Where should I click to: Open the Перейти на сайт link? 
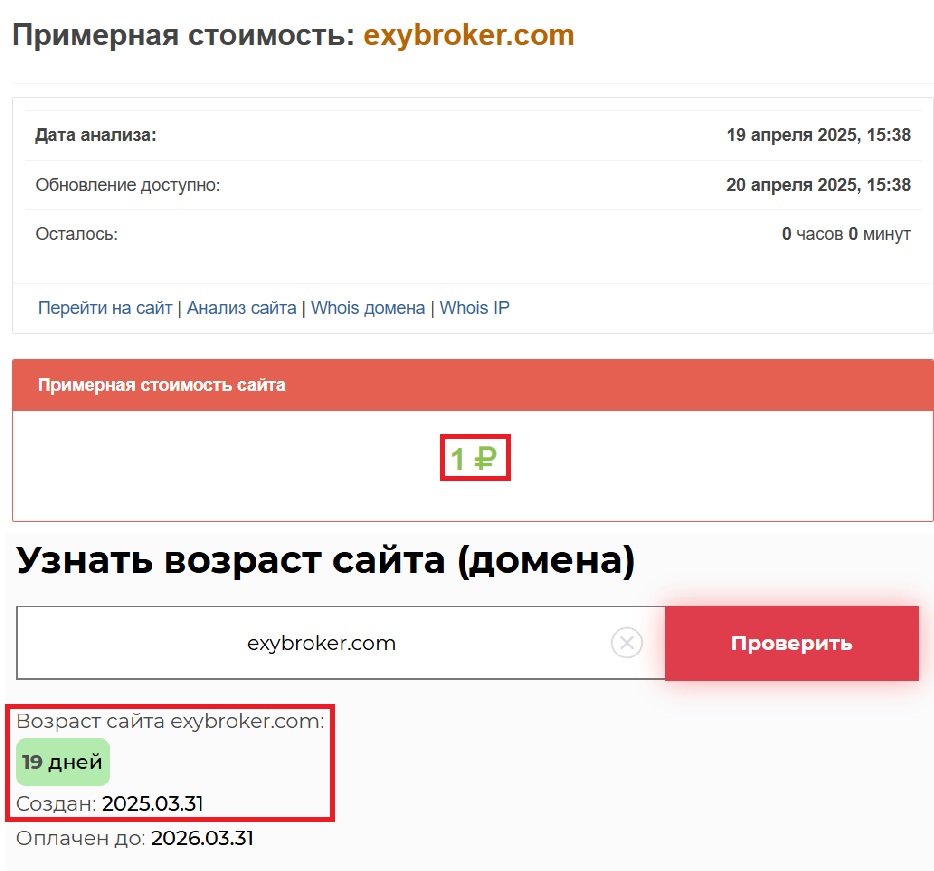click(x=105, y=308)
